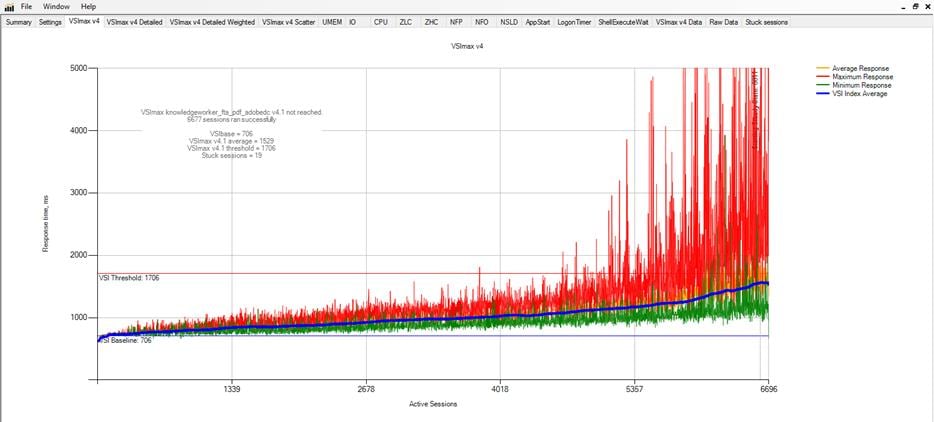Click the VSIbase = 706 annotation
The width and height of the screenshot is (934, 422).
point(231,134)
